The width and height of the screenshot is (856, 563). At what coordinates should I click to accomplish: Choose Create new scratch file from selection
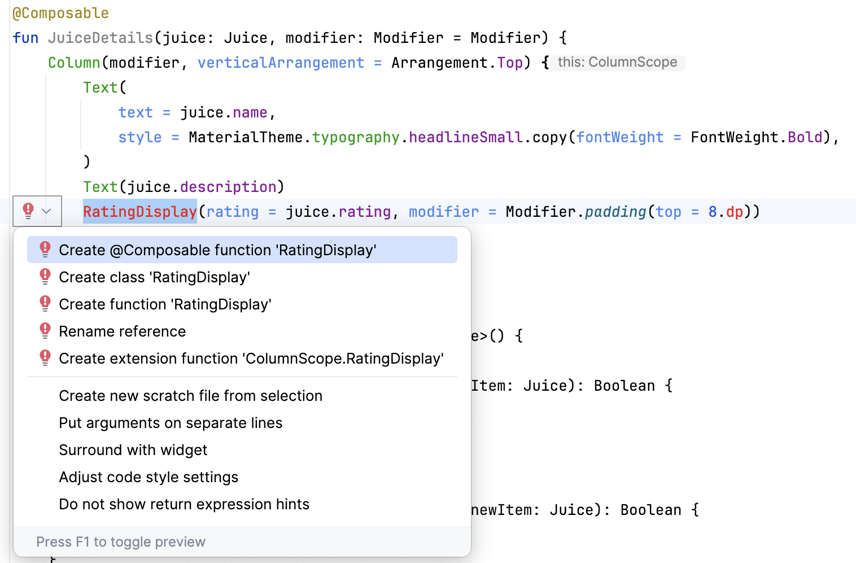(190, 396)
